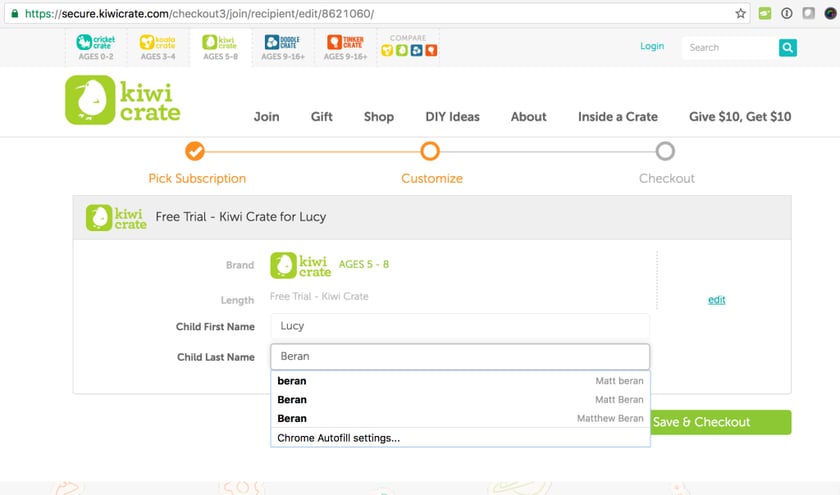Click the Customize step circle
The height and width of the screenshot is (495, 840).
click(x=430, y=151)
